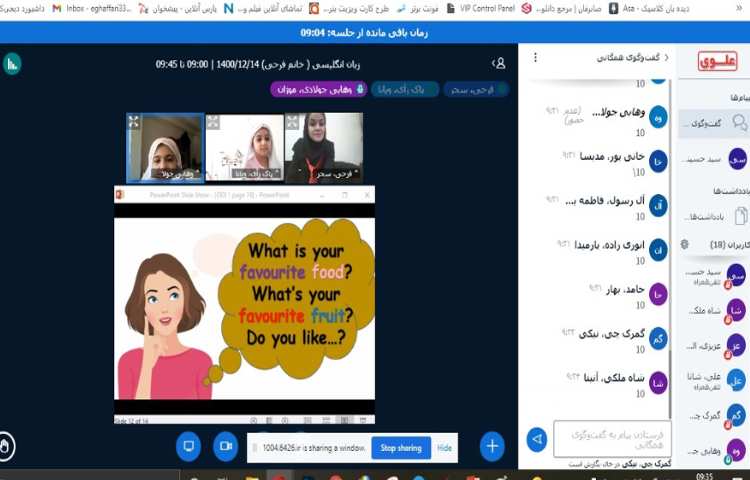This screenshot has height=480, width=750.
Task: Click the send message arrow button
Action: coord(537,438)
